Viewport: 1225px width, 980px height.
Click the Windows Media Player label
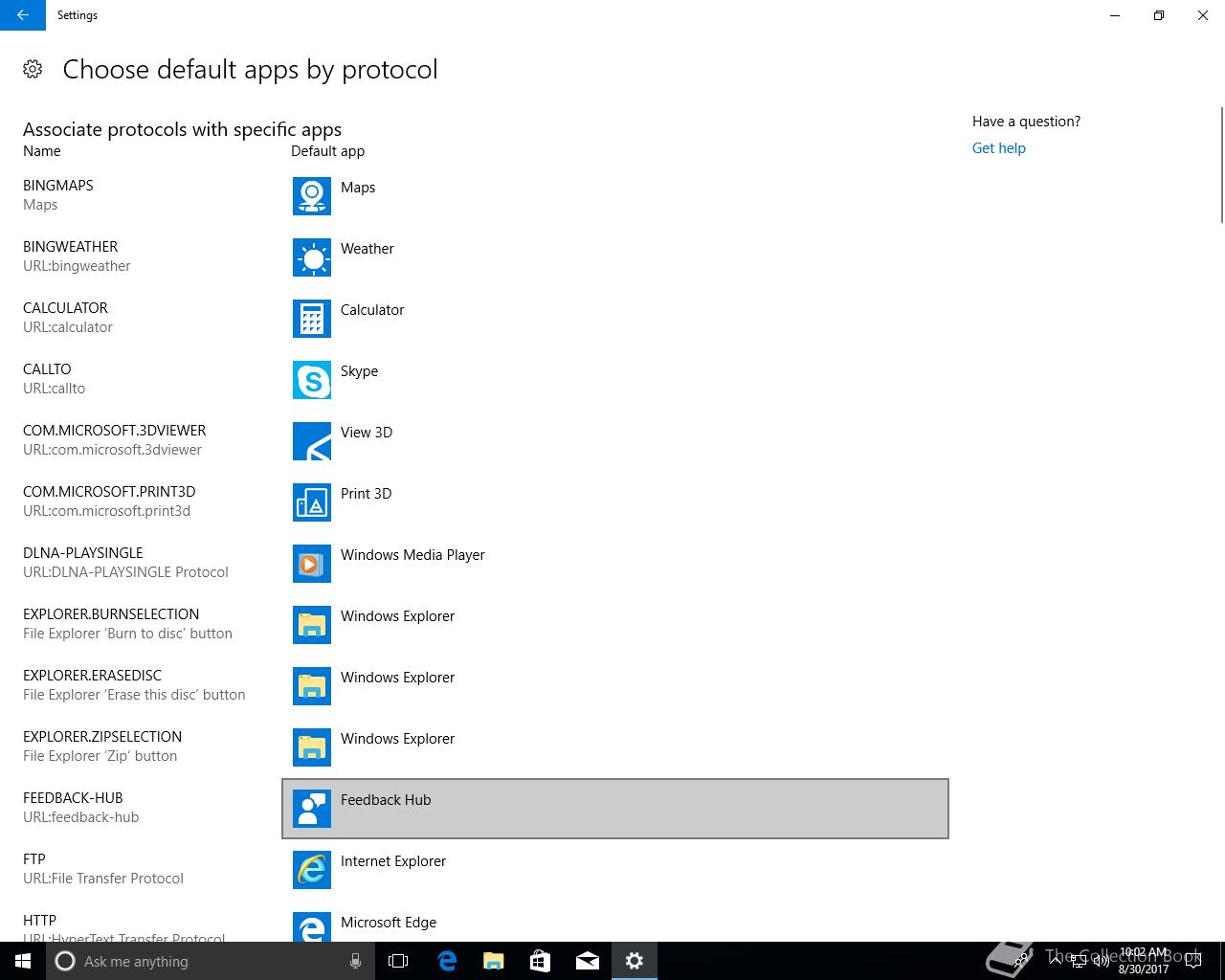click(412, 555)
